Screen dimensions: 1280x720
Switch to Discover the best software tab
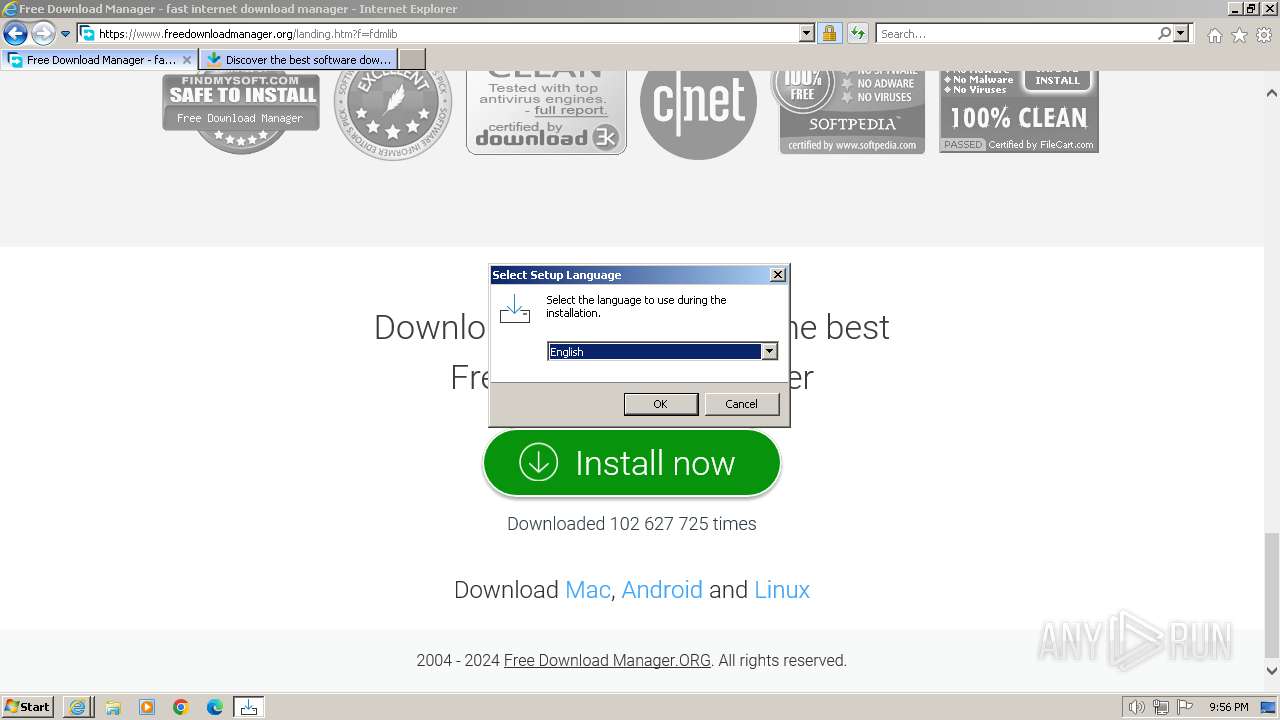(298, 60)
